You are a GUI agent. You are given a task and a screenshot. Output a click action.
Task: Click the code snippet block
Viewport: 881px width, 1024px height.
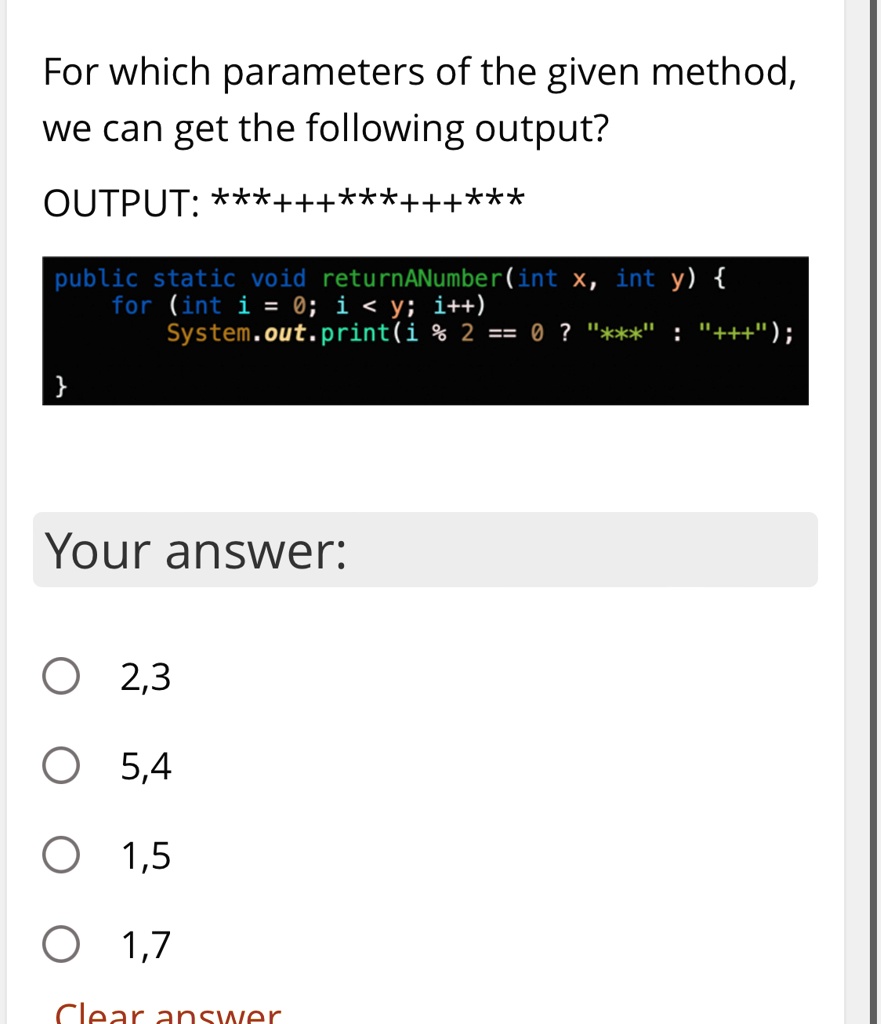[x=425, y=330]
